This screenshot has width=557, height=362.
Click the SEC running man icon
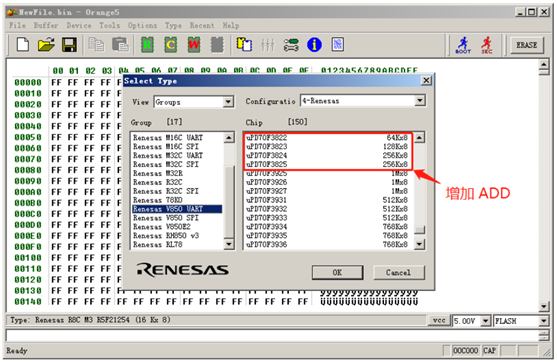click(487, 45)
